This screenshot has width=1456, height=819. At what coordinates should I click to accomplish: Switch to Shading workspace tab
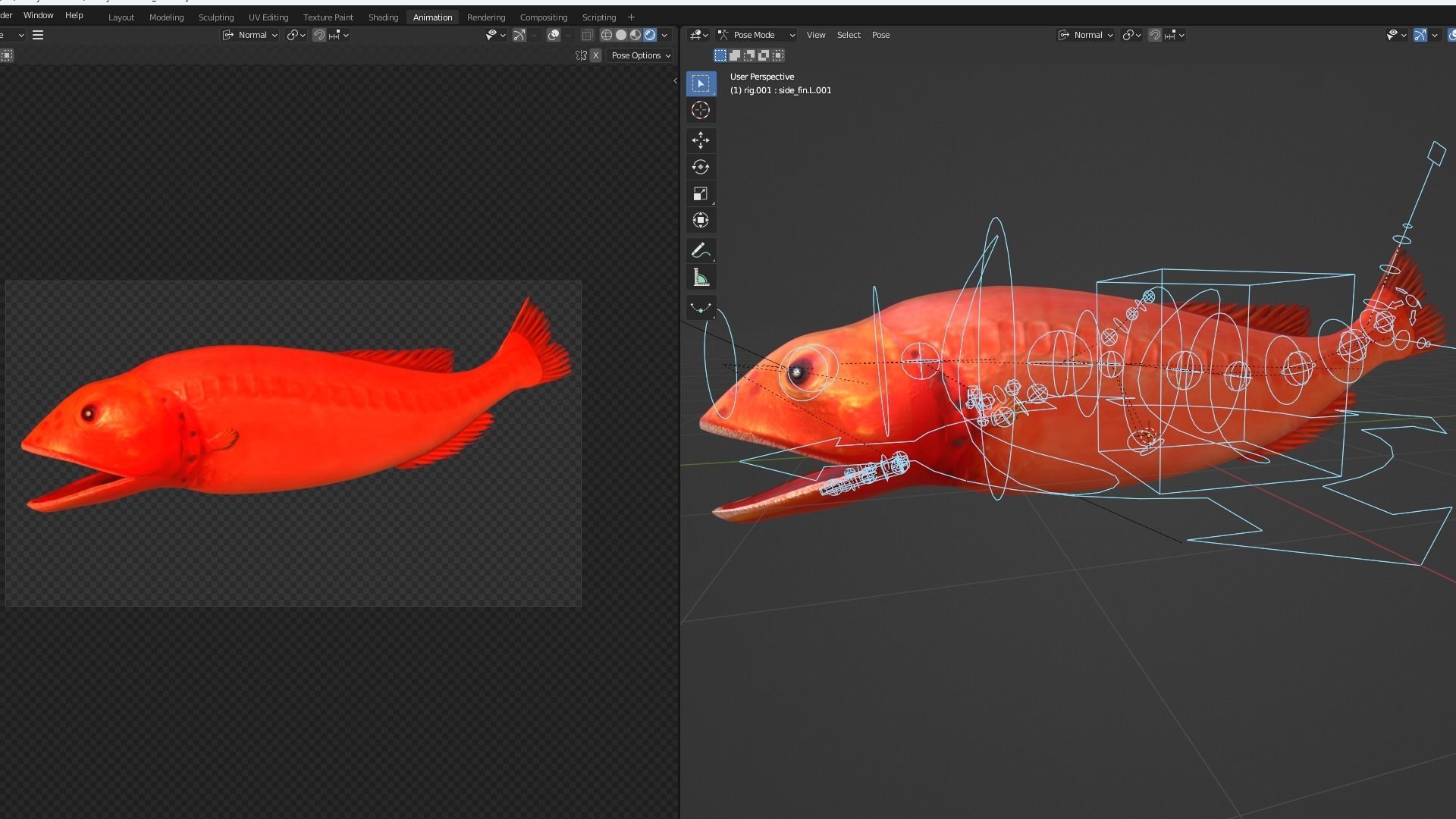(383, 17)
